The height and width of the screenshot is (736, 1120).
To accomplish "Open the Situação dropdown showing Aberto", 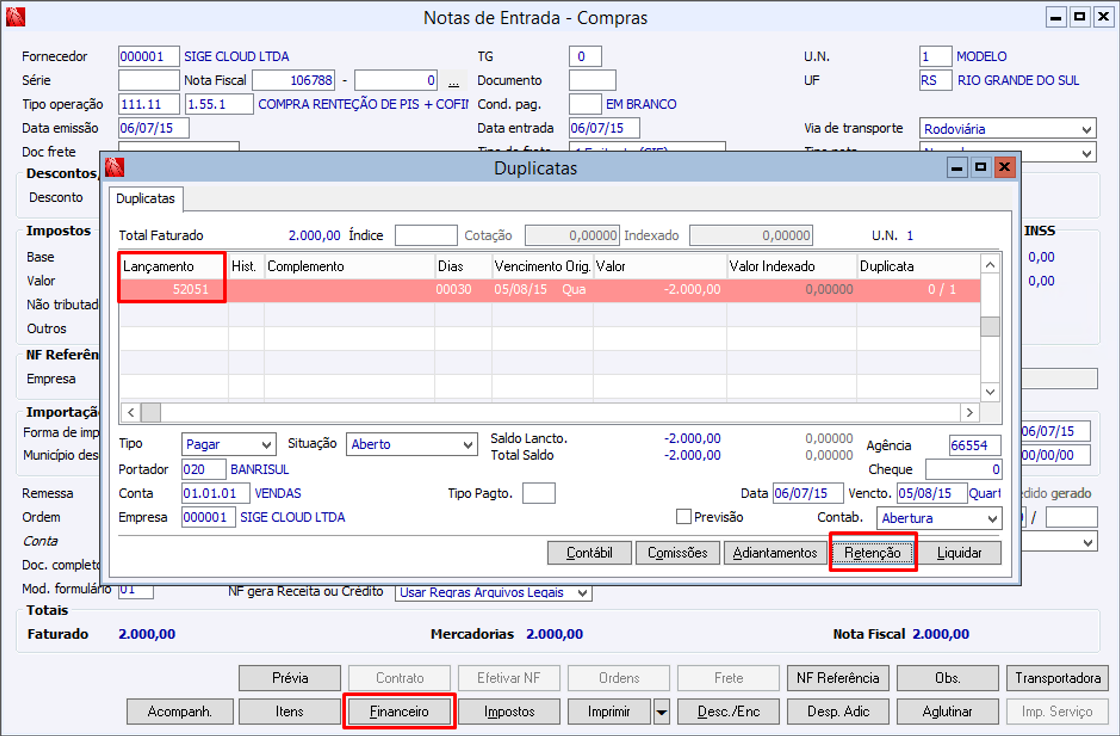I will click(x=468, y=445).
